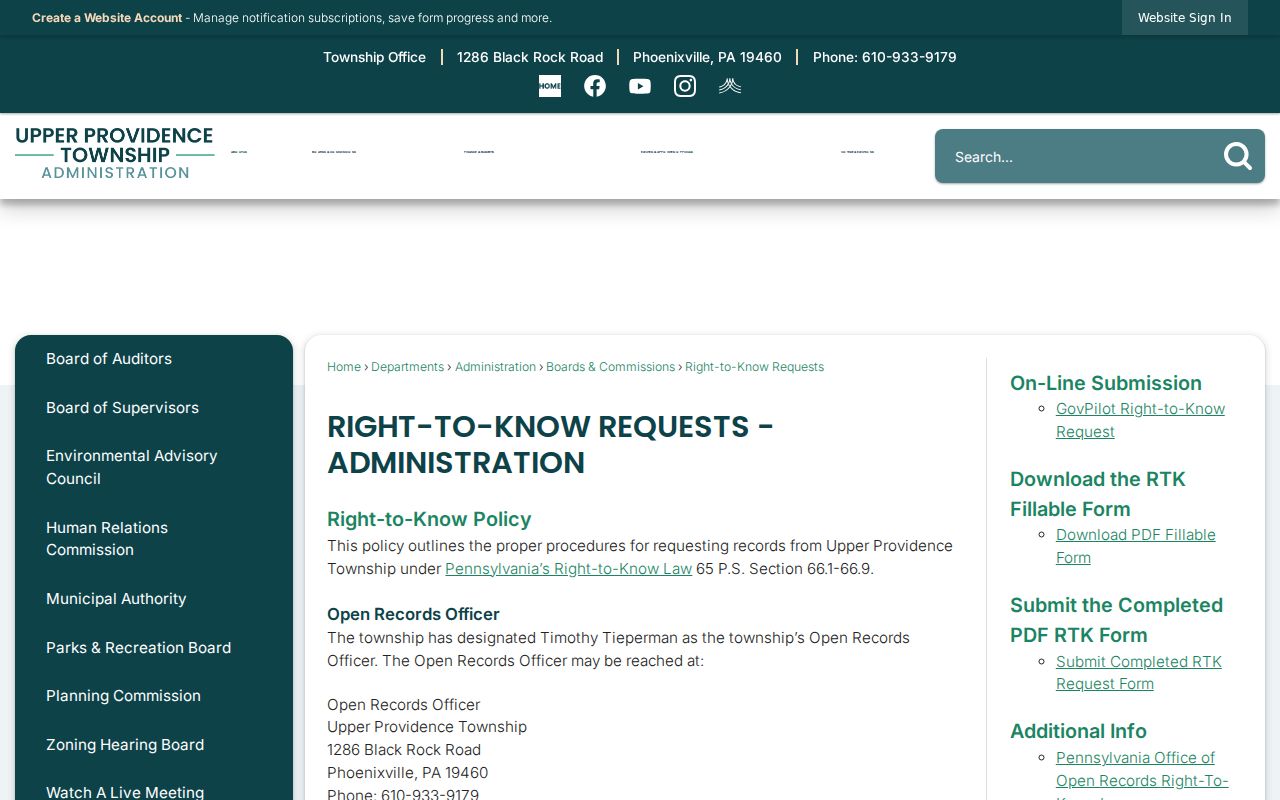
Task: Open Submit Completed RTK Request Form link
Action: tap(1139, 673)
